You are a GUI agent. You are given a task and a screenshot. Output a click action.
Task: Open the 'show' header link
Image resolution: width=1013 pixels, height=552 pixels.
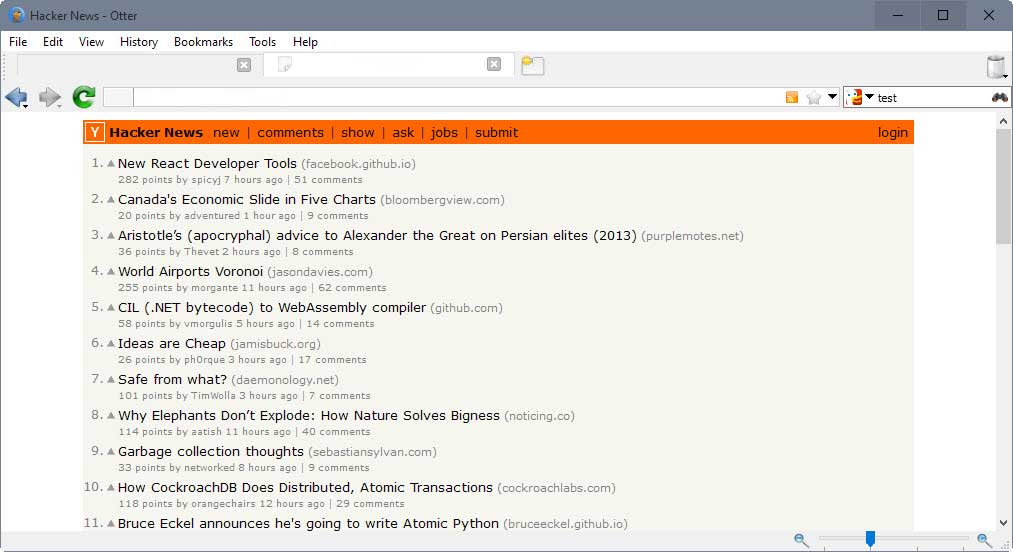coord(358,133)
